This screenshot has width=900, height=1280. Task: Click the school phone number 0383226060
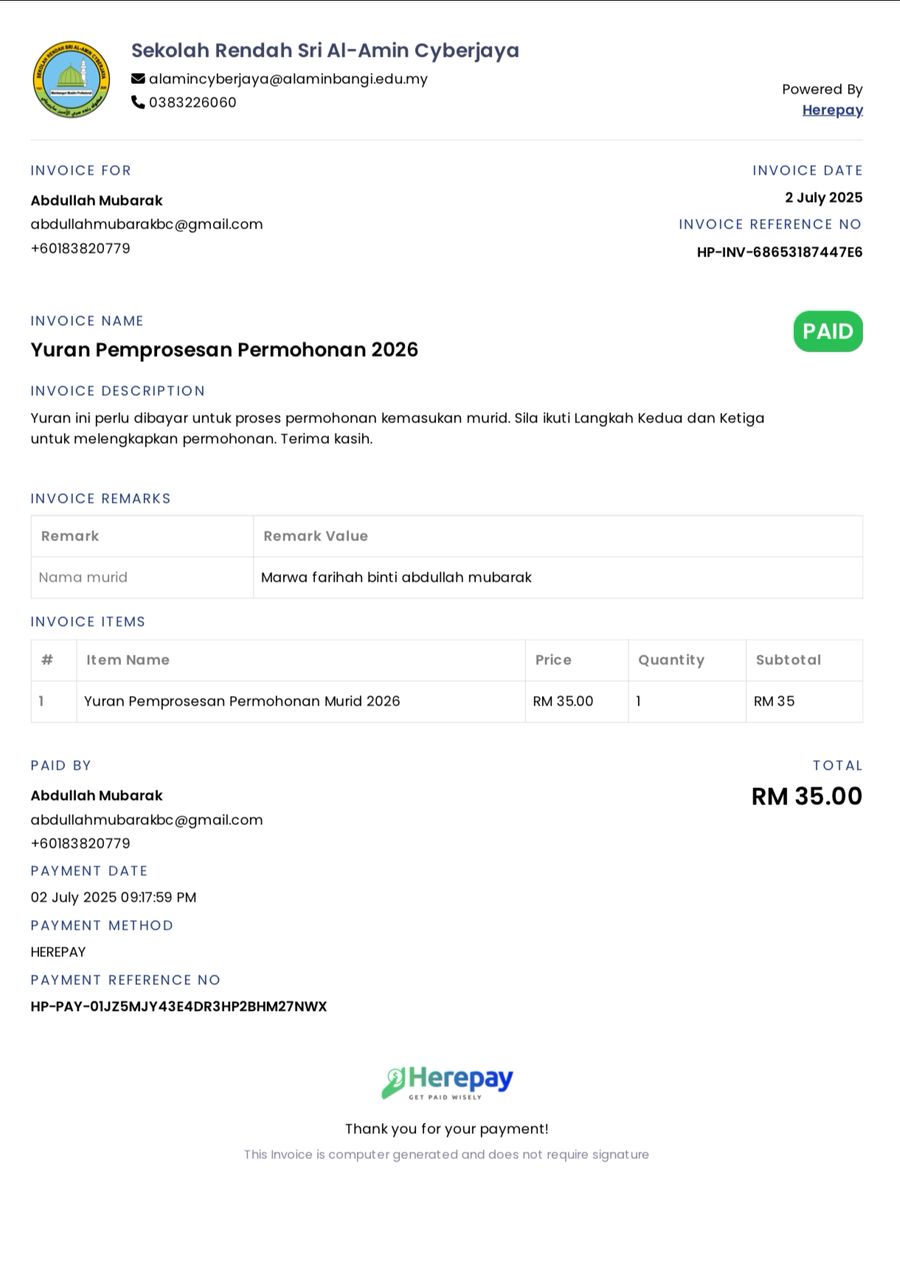coord(193,102)
